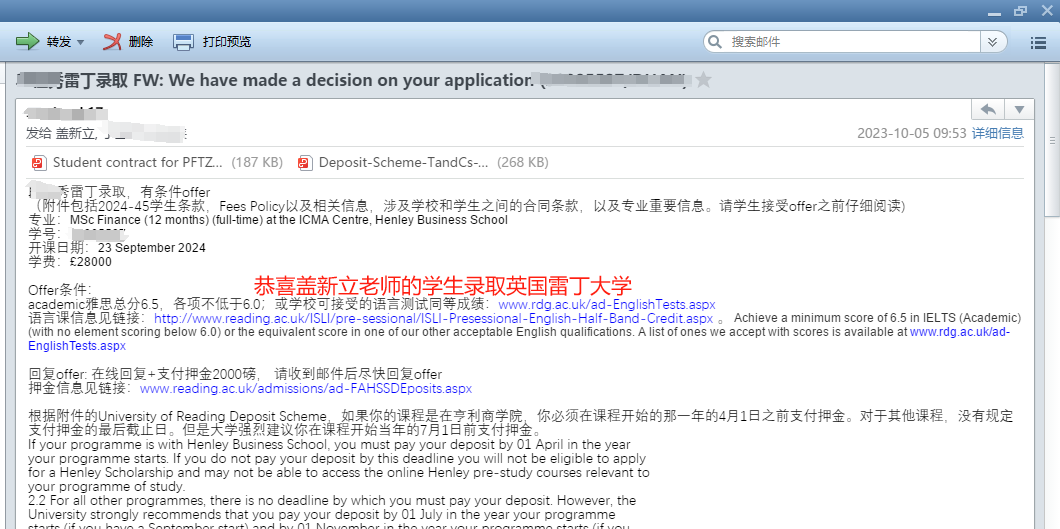Show detailed info for this email
Screen dimensions: 1060x529
pyautogui.click(x=997, y=133)
